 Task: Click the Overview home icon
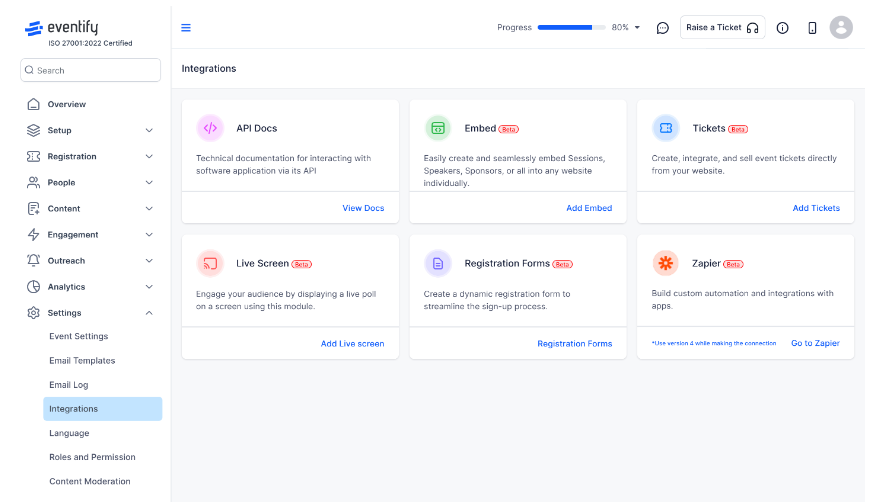(34, 104)
